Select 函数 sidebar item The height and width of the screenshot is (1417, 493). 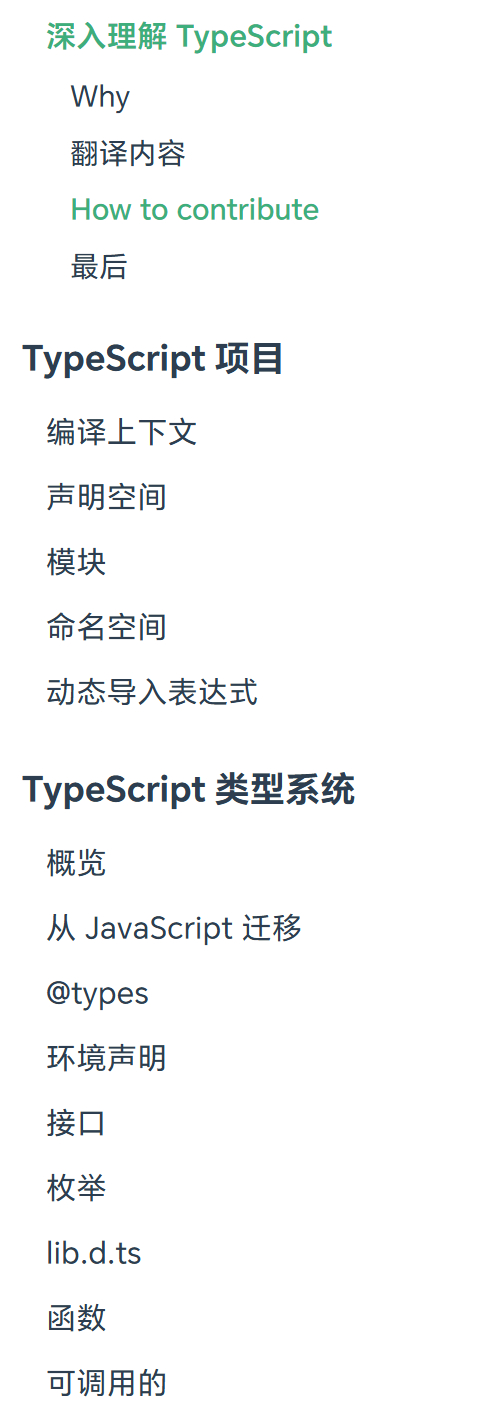(76, 1318)
